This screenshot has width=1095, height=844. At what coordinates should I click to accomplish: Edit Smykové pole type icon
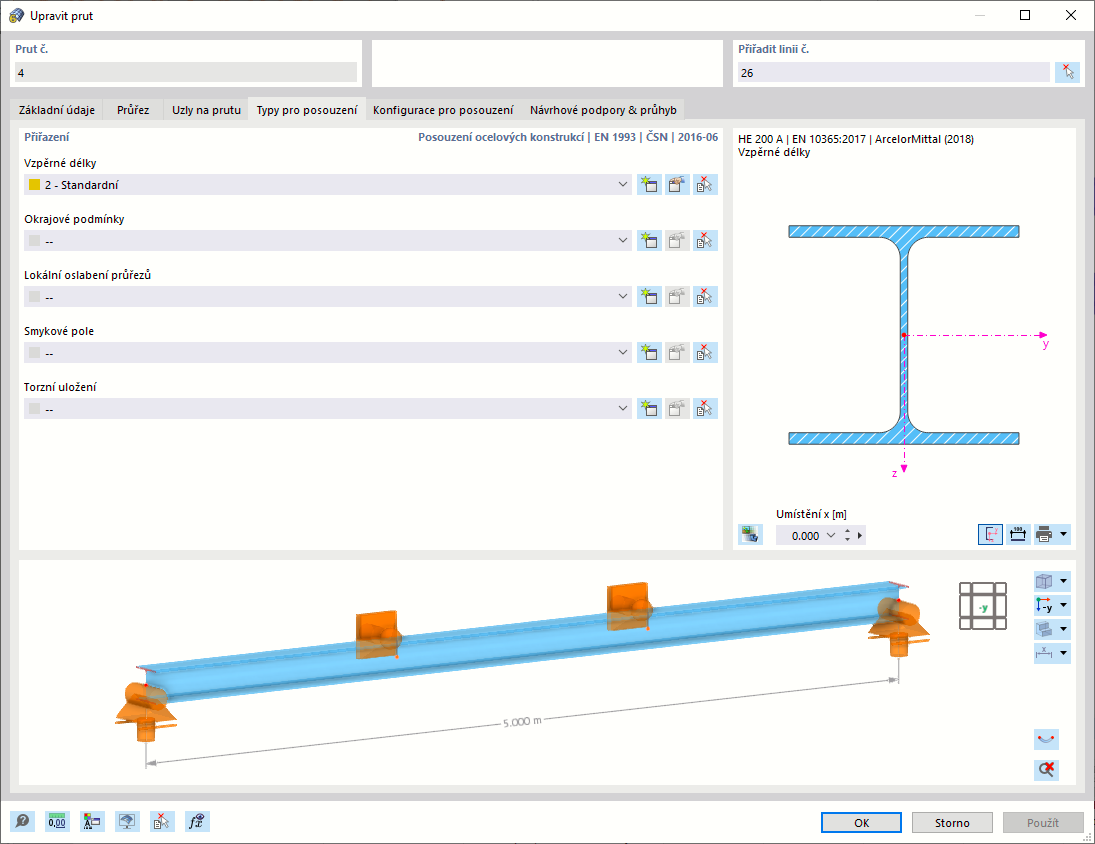point(677,353)
